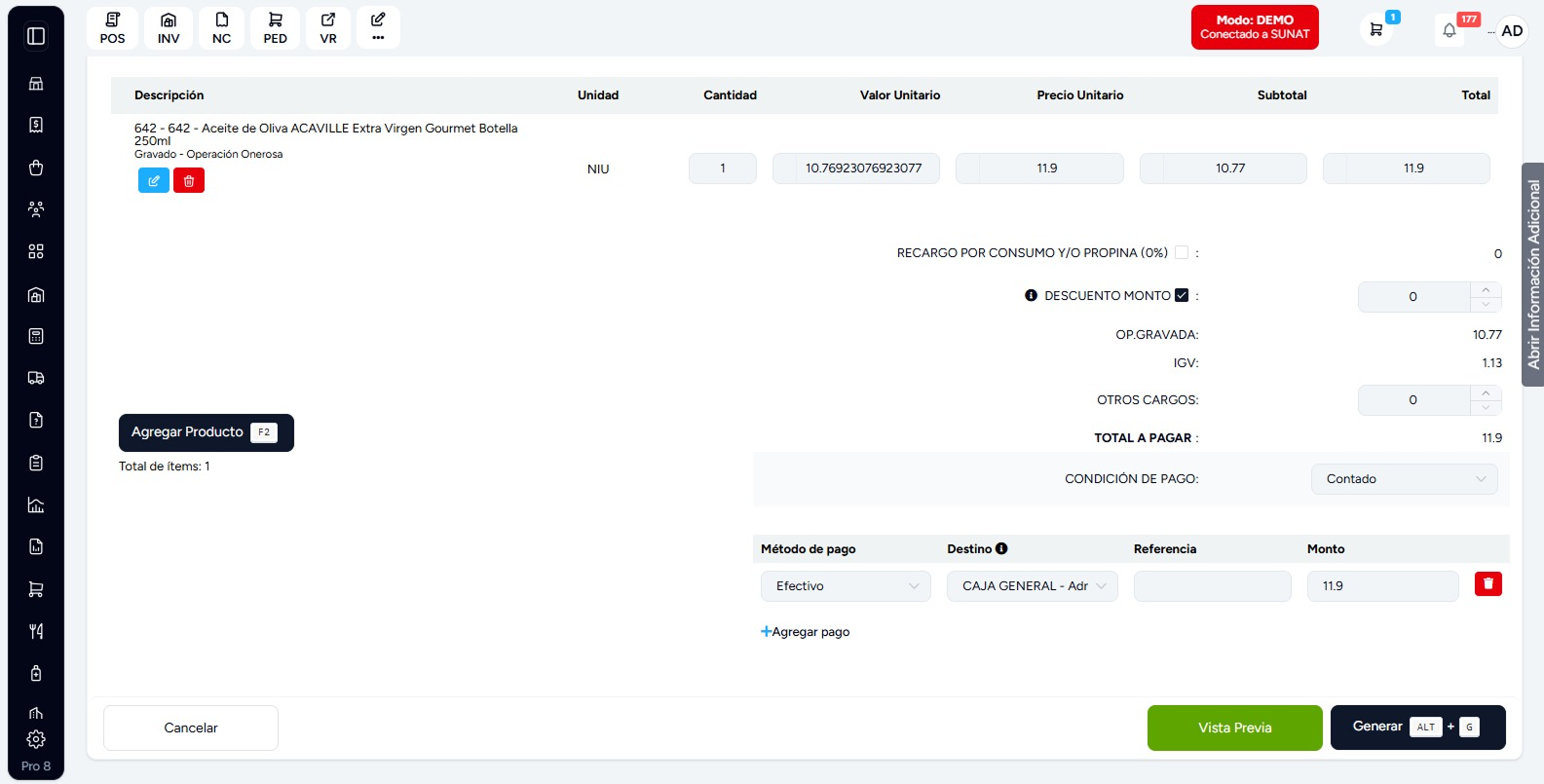Screen dimensions: 1544x784
Task: Uncheck the Descuento Monto checkbox
Action: pos(1182,295)
